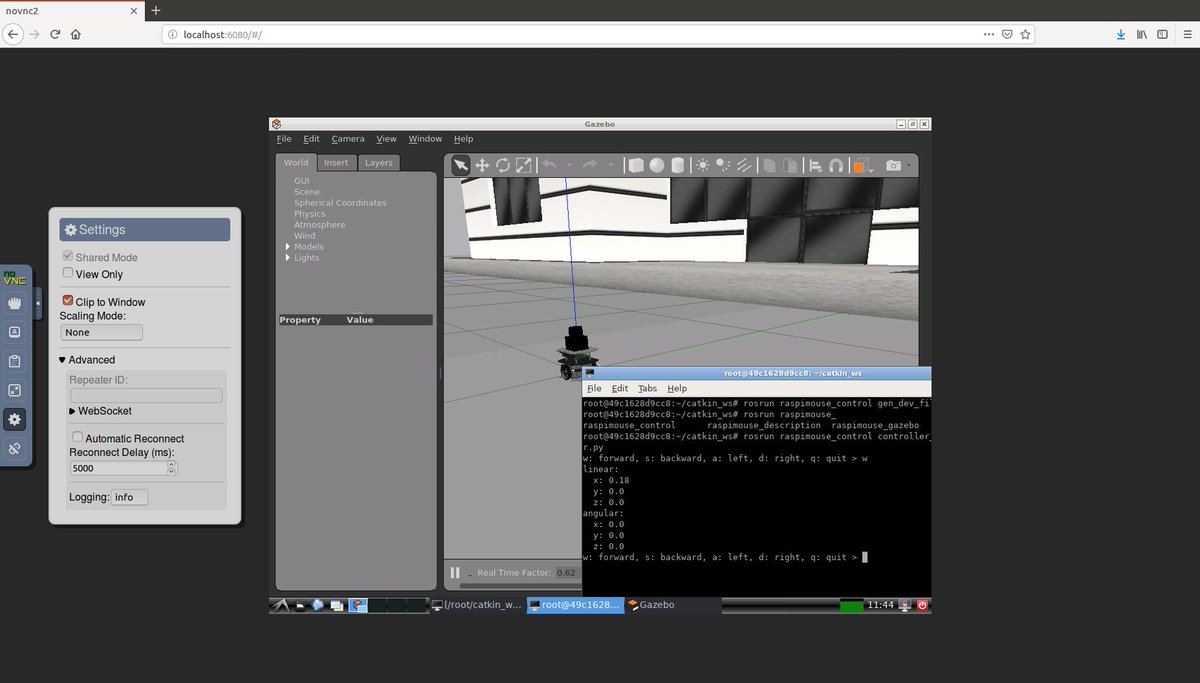Activate the translate mode tool

coord(481,165)
